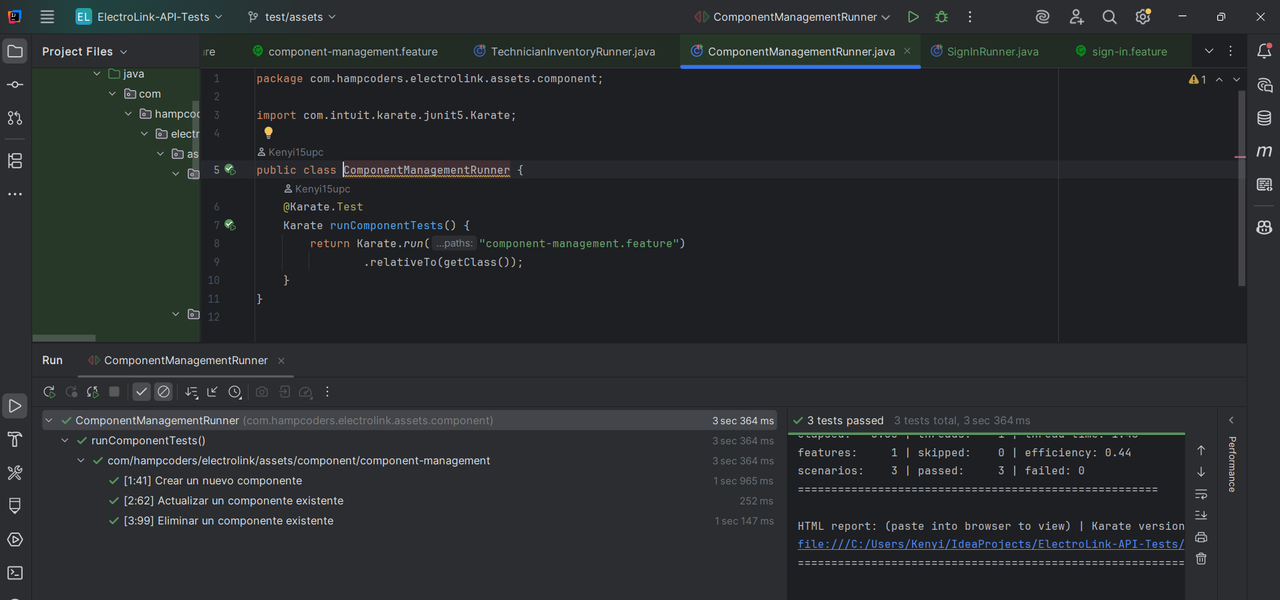This screenshot has width=1280, height=600.
Task: Collapse runComponentTests() test node
Action: pos(66,440)
